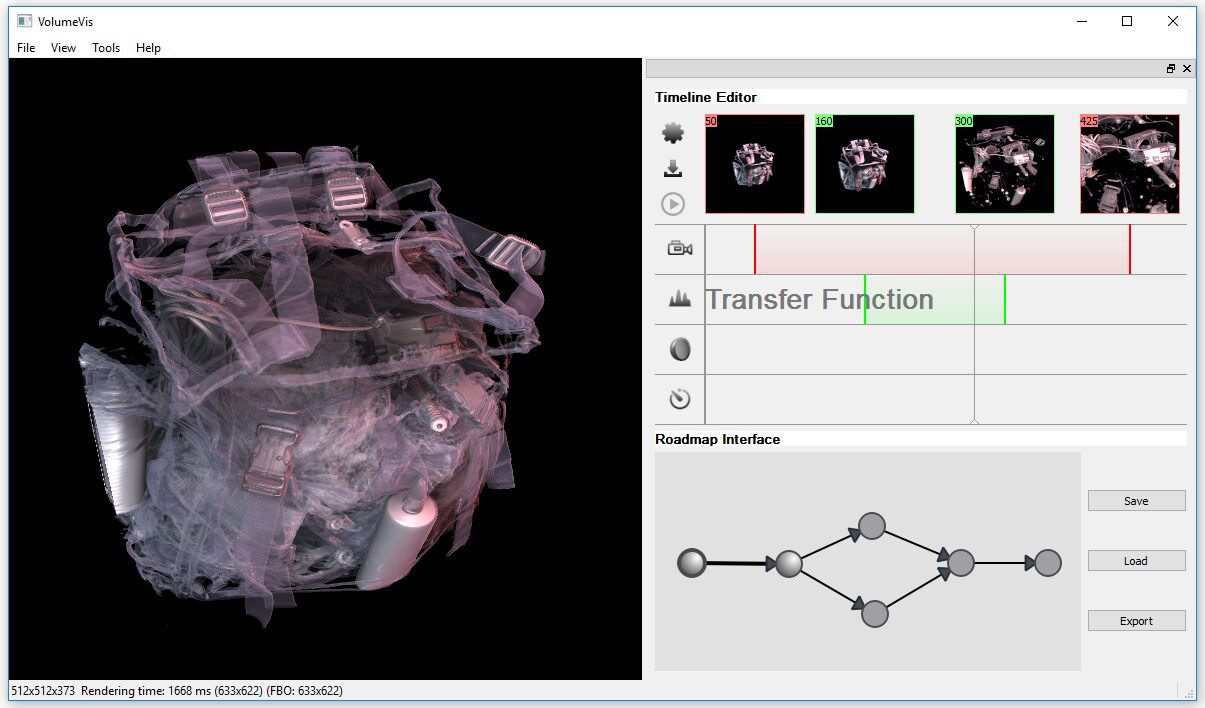Open keyframe thumbnail labeled 300
This screenshot has height=708, width=1205.
(x=1005, y=164)
